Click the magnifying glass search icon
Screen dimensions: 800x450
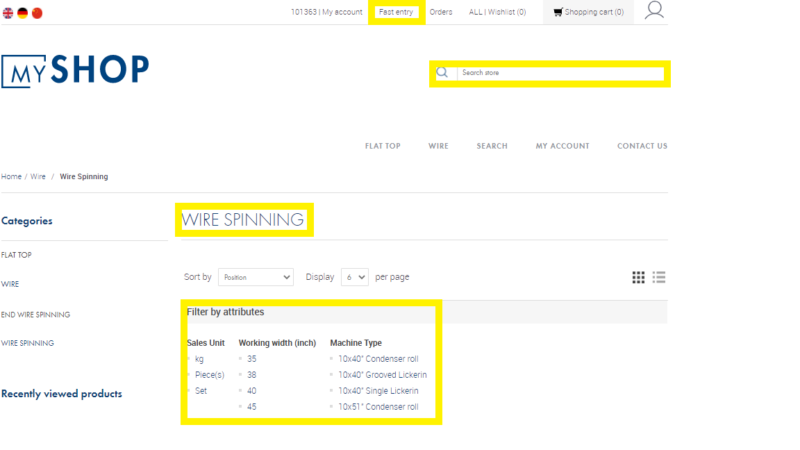[x=443, y=73]
